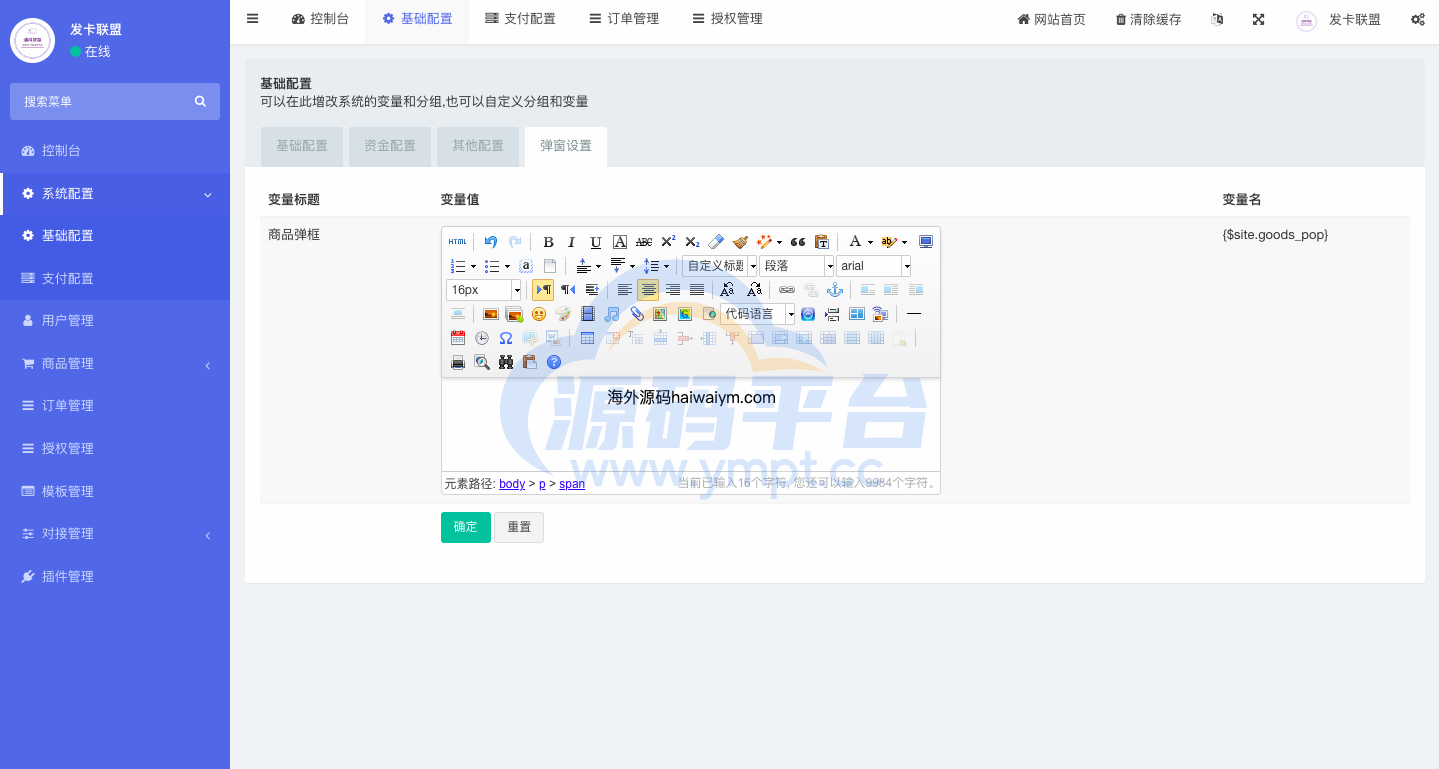This screenshot has height=769, width=1439.
Task: Click paste as plain text icon
Action: pos(822,242)
